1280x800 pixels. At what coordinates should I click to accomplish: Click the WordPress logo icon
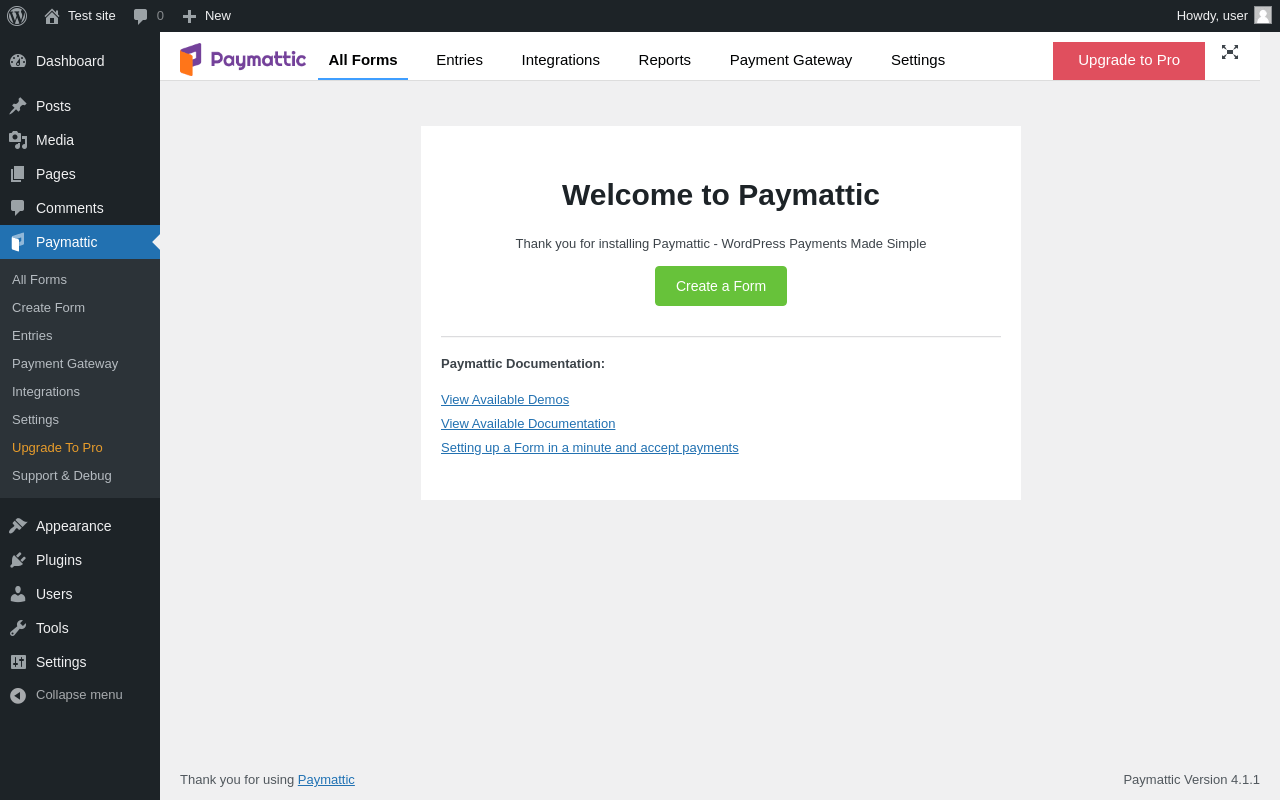pyautogui.click(x=17, y=16)
